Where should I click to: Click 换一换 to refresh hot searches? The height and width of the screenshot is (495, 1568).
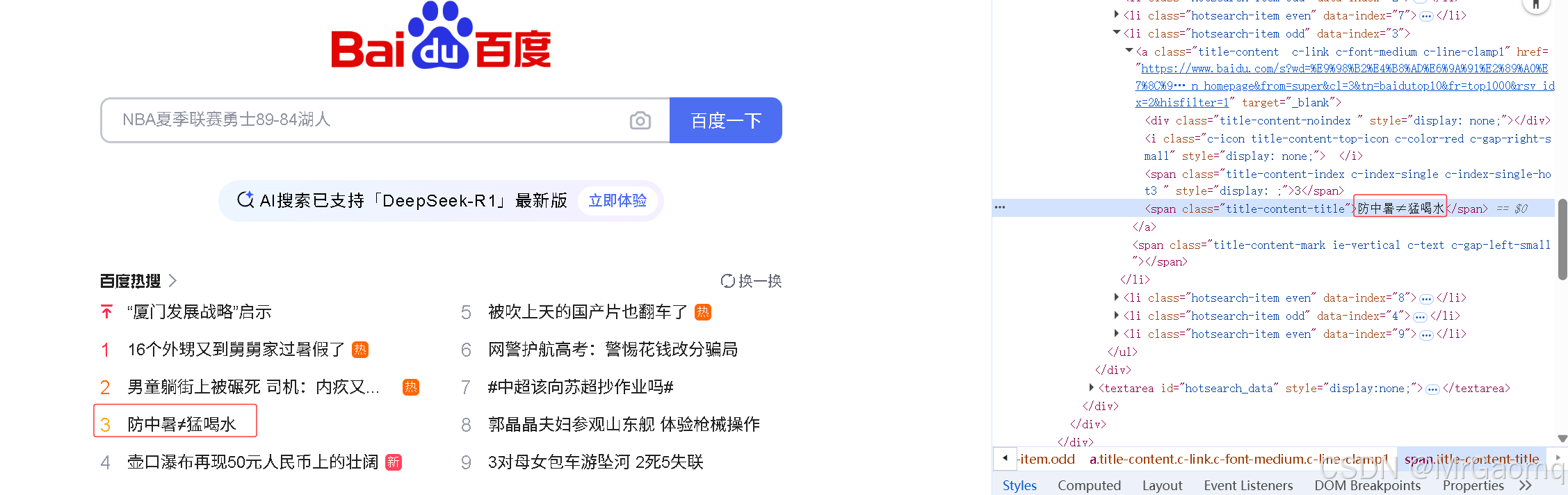(x=751, y=281)
